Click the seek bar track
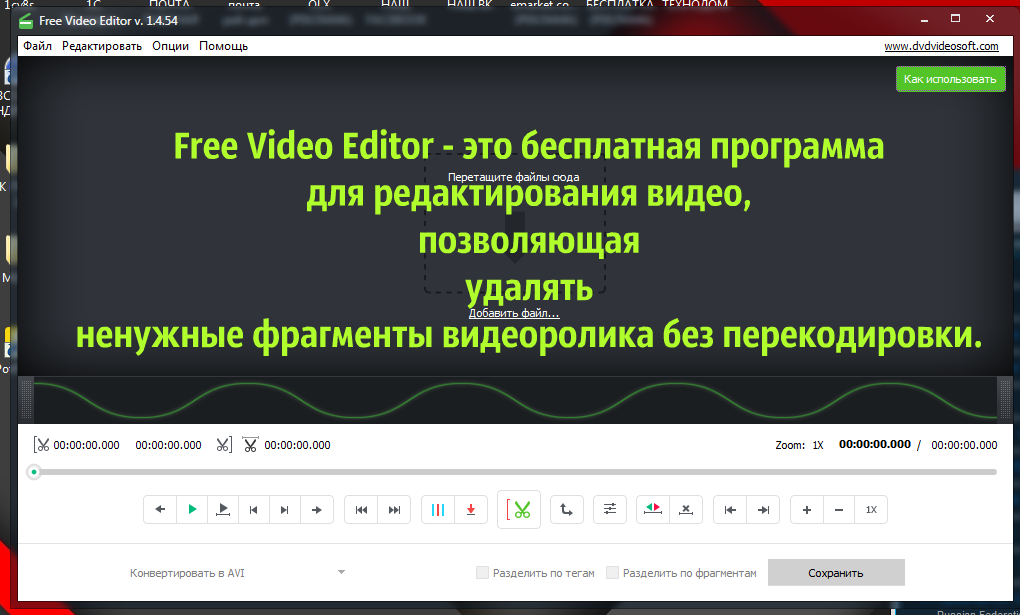The width and height of the screenshot is (1020, 615). [514, 472]
